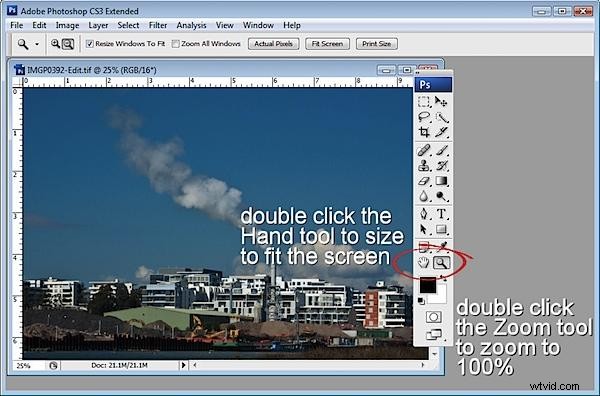Screen dimensions: 600x396
Task: Open the Window menu
Action: (258, 25)
